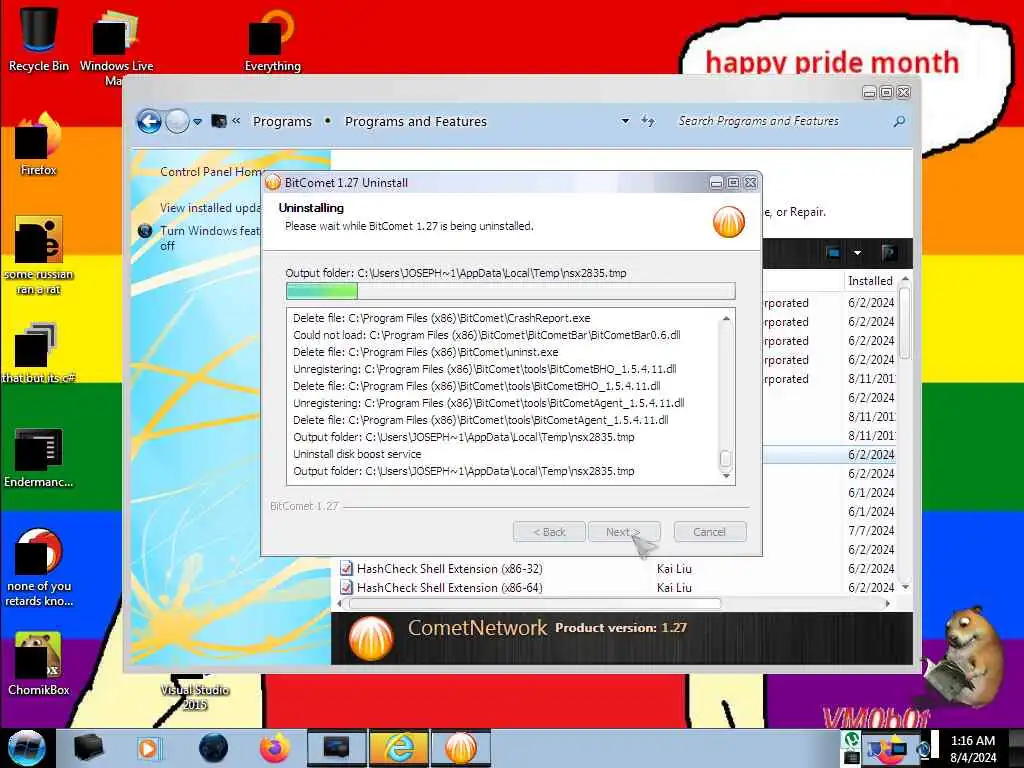
Task: Select HashCheck Shell Extension (x86-32) row
Action: pyautogui.click(x=617, y=569)
